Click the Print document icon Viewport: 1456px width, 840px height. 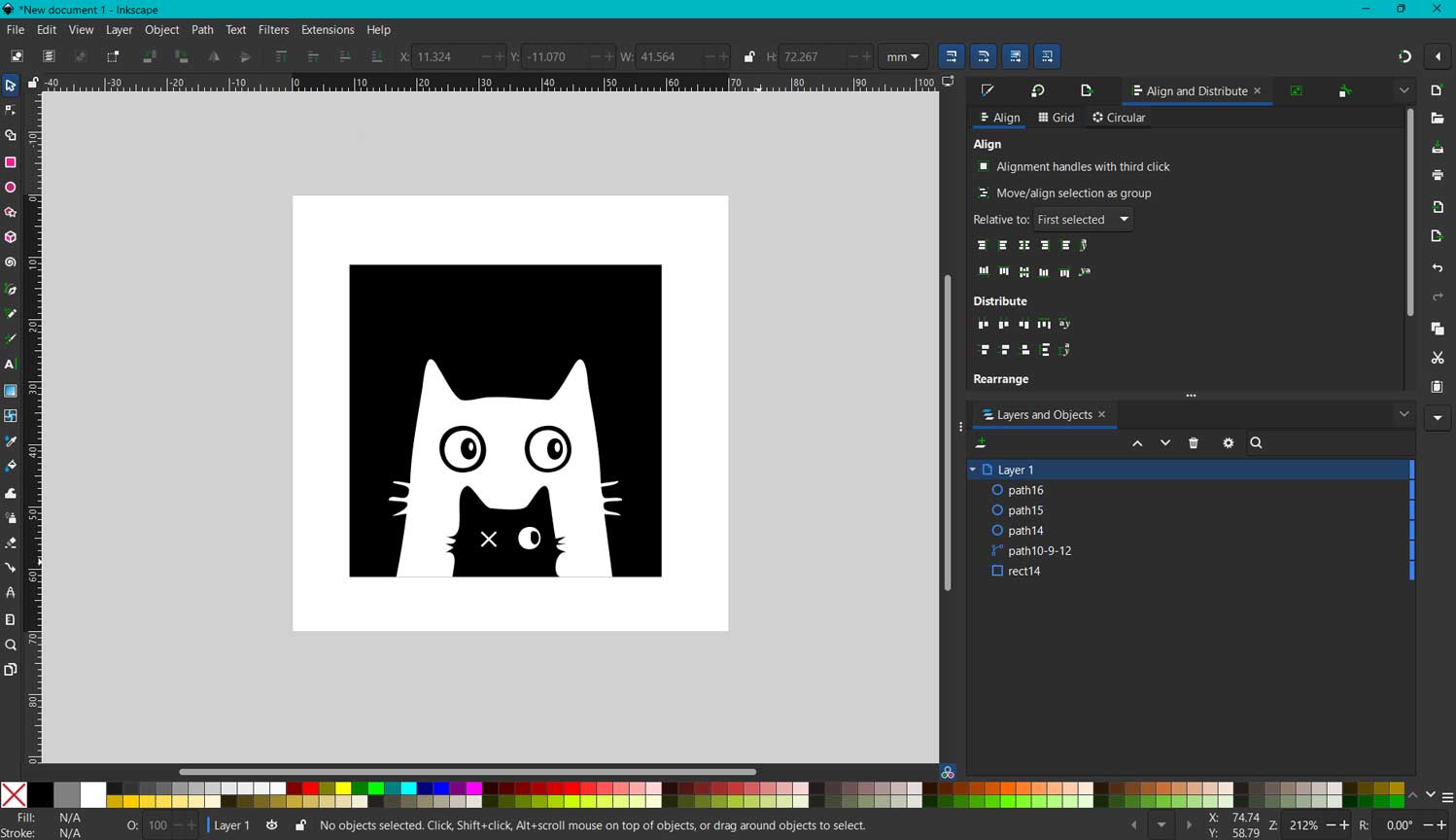coord(1439,175)
